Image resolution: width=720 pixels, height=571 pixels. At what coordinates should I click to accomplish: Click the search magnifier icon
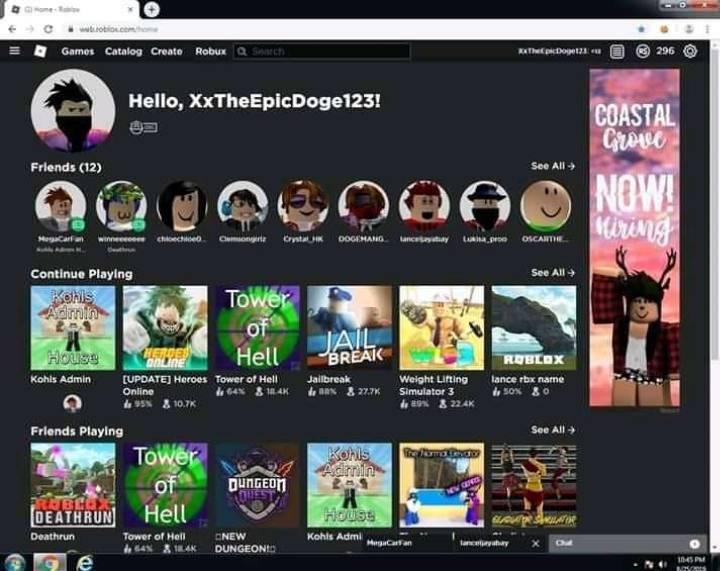(x=242, y=51)
